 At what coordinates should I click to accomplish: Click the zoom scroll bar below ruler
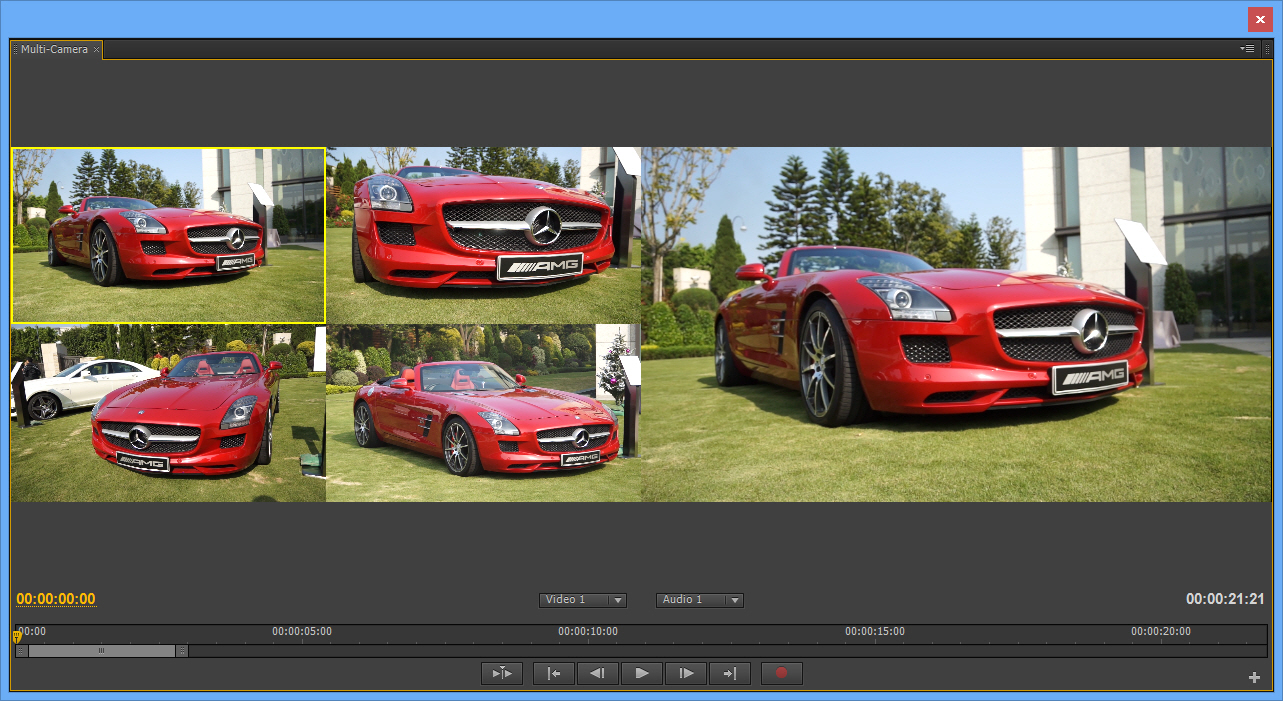(102, 651)
